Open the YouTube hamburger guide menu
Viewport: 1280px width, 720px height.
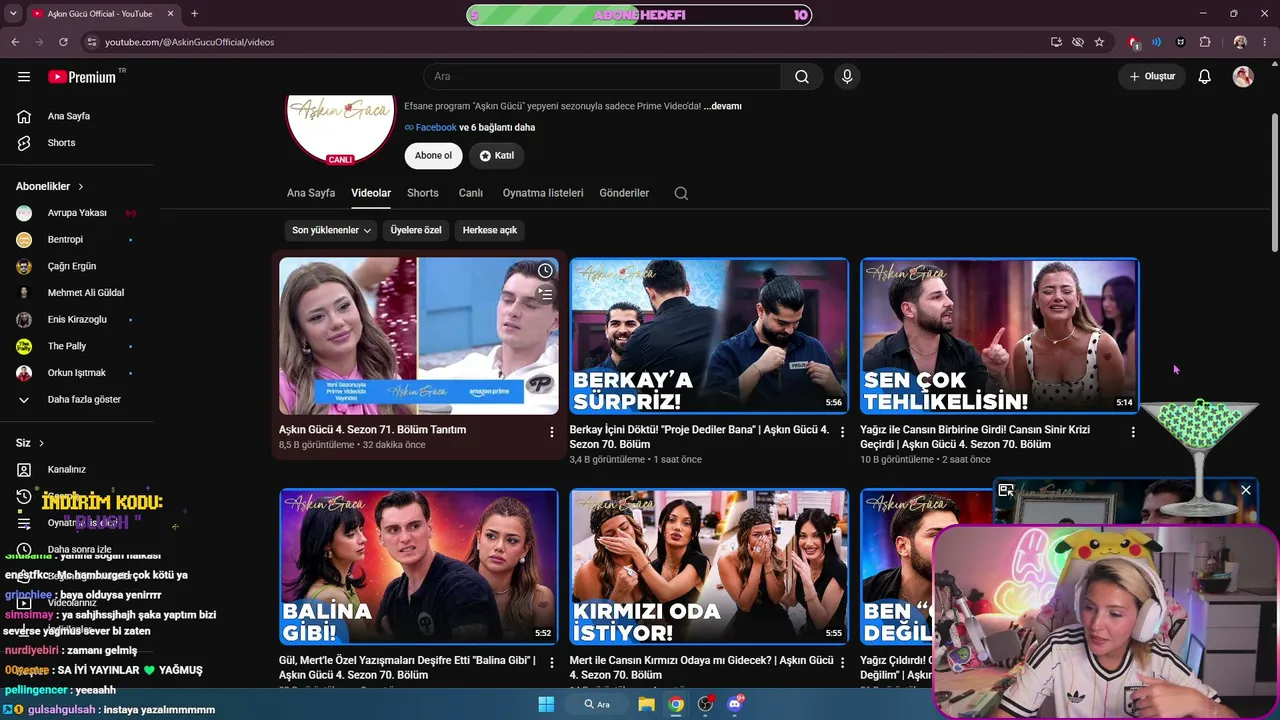(x=24, y=77)
